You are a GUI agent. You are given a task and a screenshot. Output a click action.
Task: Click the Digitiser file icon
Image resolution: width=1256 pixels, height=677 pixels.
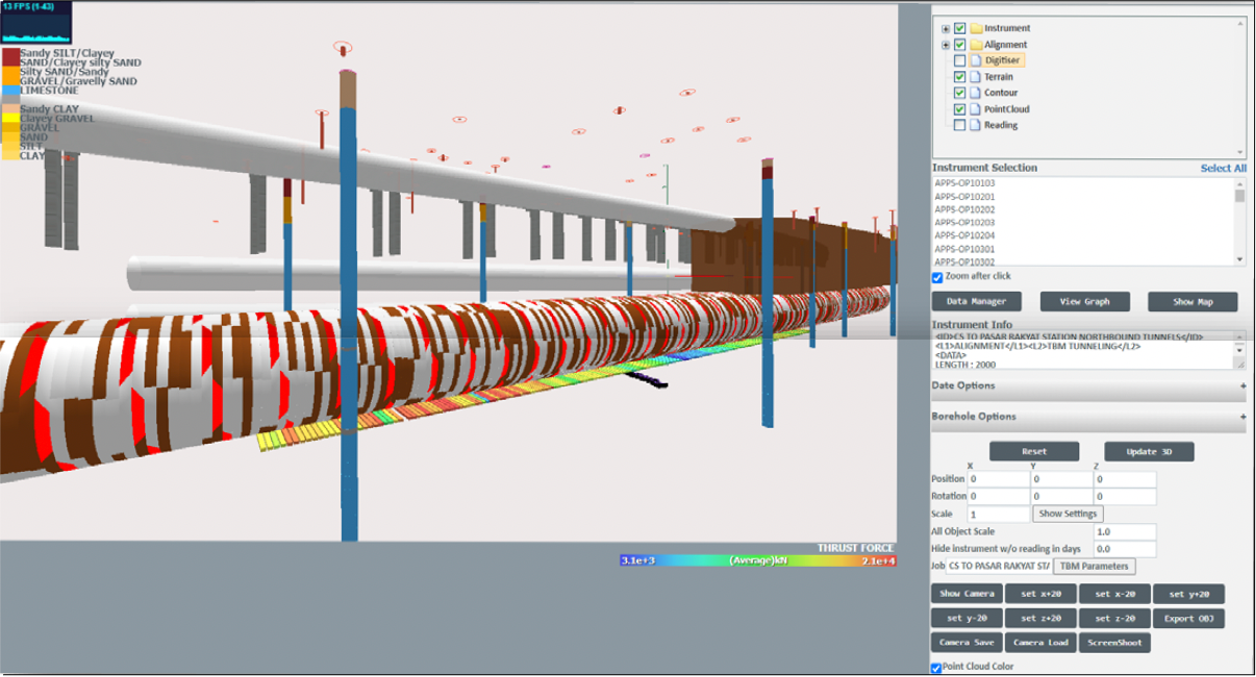tap(975, 61)
